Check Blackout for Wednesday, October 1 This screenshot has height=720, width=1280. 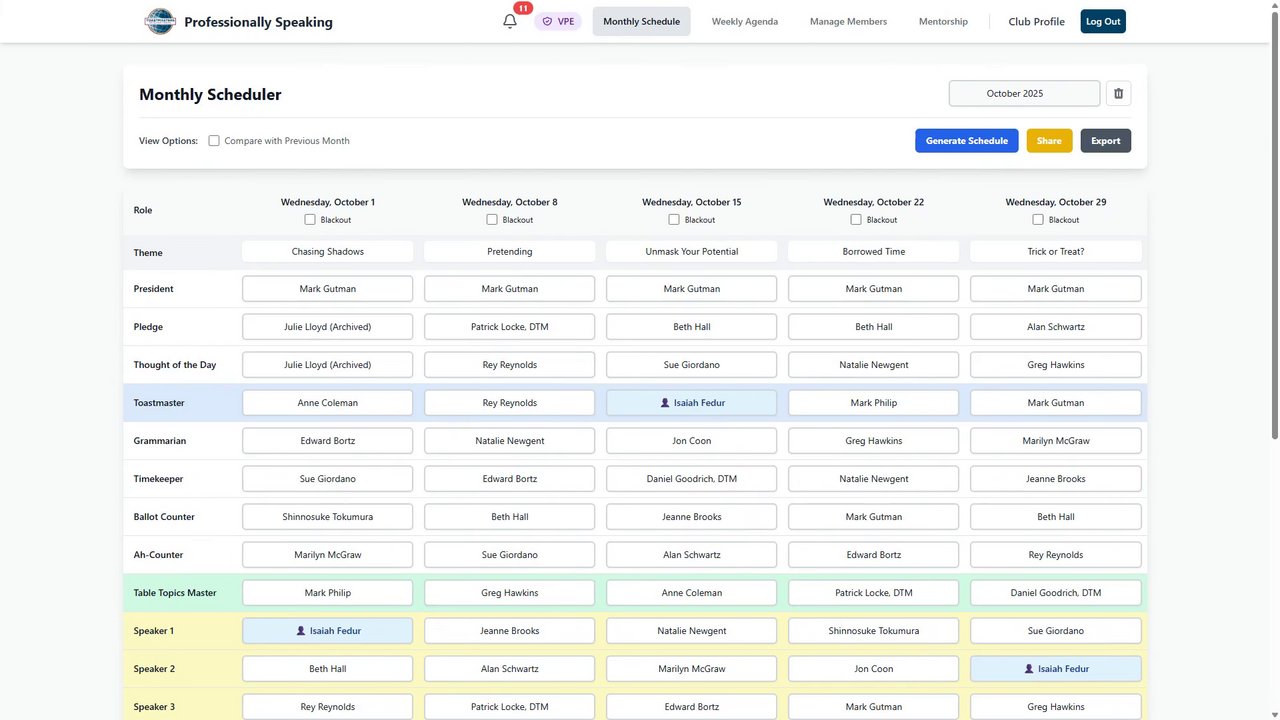tap(310, 220)
